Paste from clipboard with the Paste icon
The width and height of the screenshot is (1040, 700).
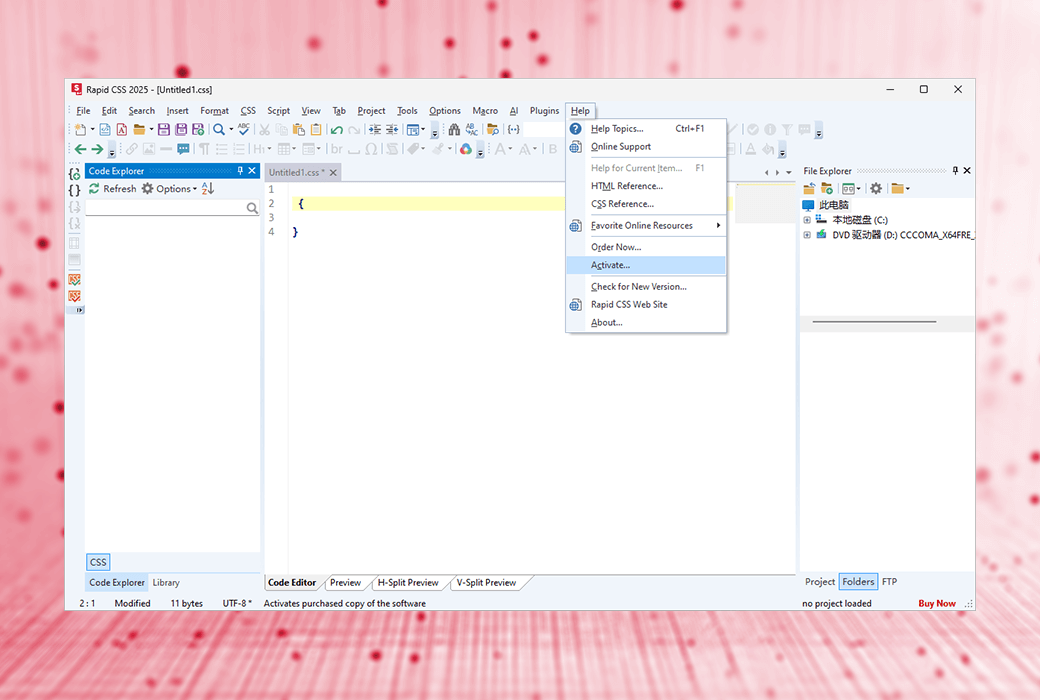(x=298, y=129)
